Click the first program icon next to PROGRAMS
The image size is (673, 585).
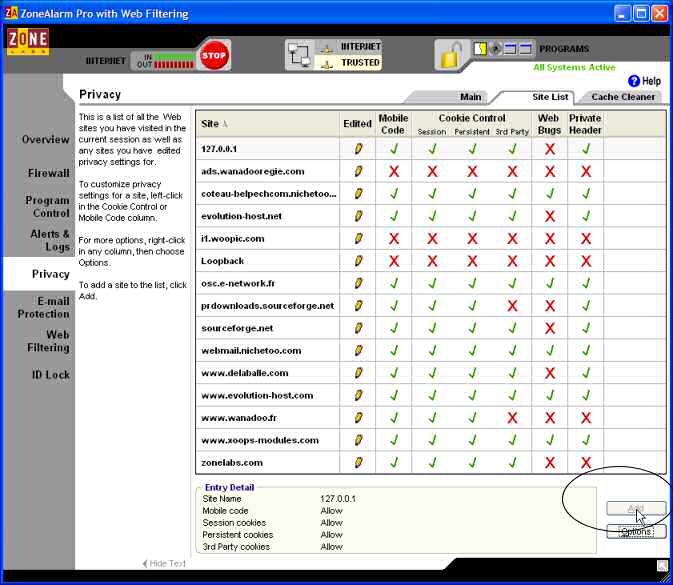(x=480, y=48)
